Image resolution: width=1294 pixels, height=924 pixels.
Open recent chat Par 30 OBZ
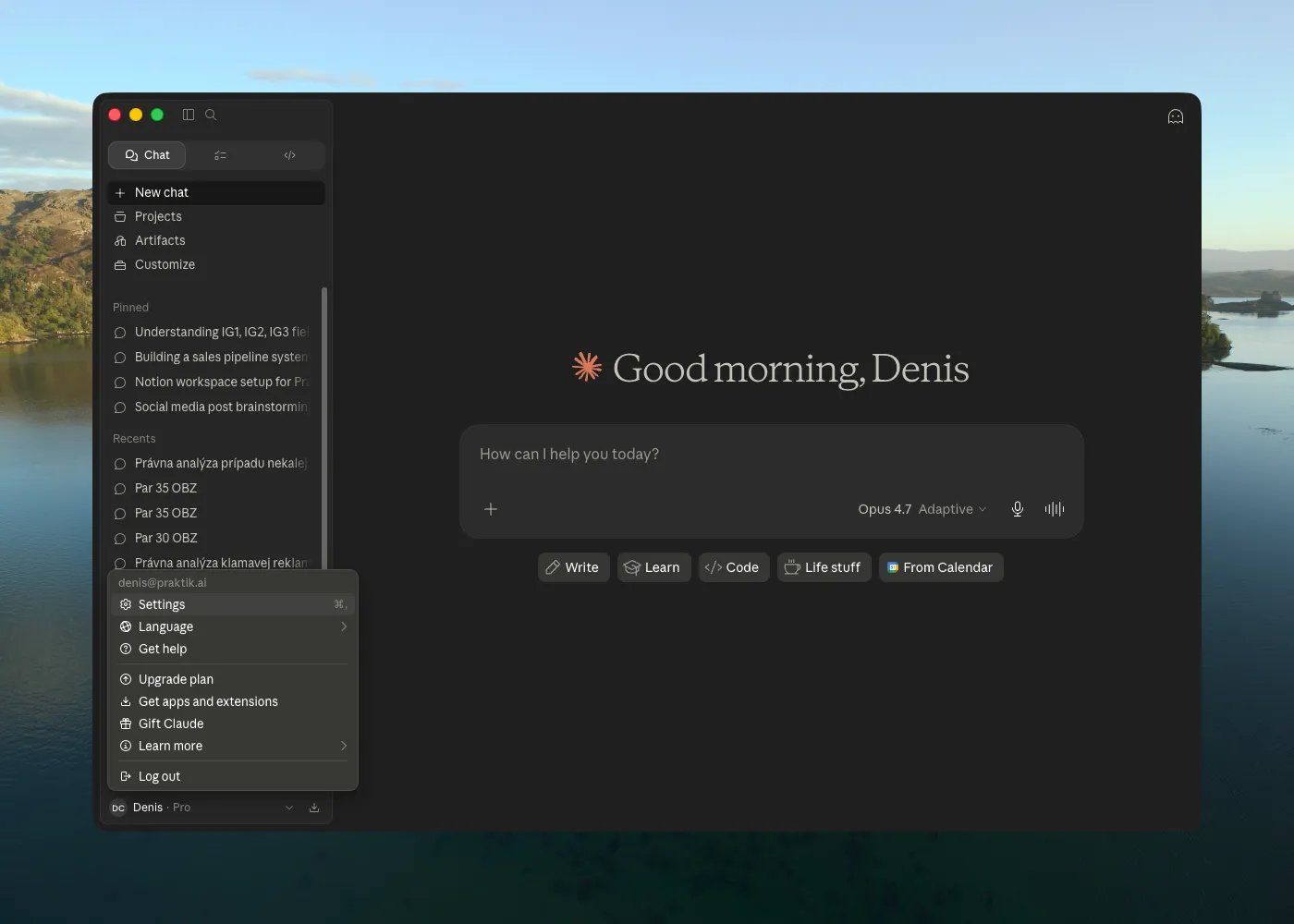pyautogui.click(x=213, y=538)
